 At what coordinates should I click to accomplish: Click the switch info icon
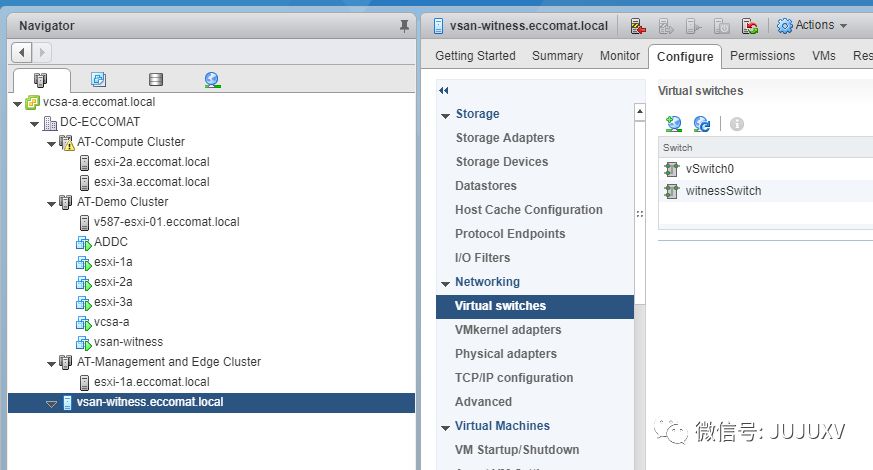coord(737,124)
